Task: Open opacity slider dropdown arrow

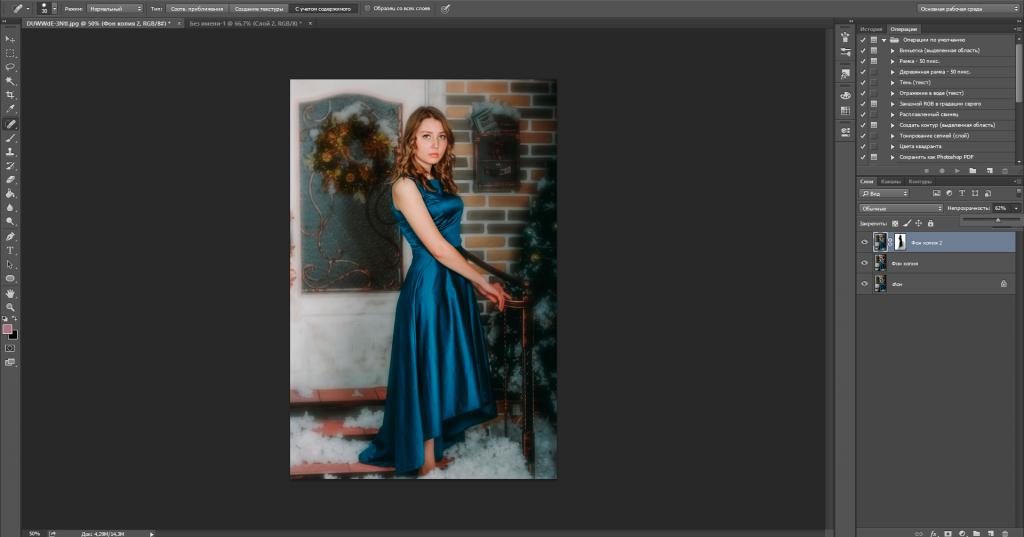Action: pyautogui.click(x=1016, y=208)
